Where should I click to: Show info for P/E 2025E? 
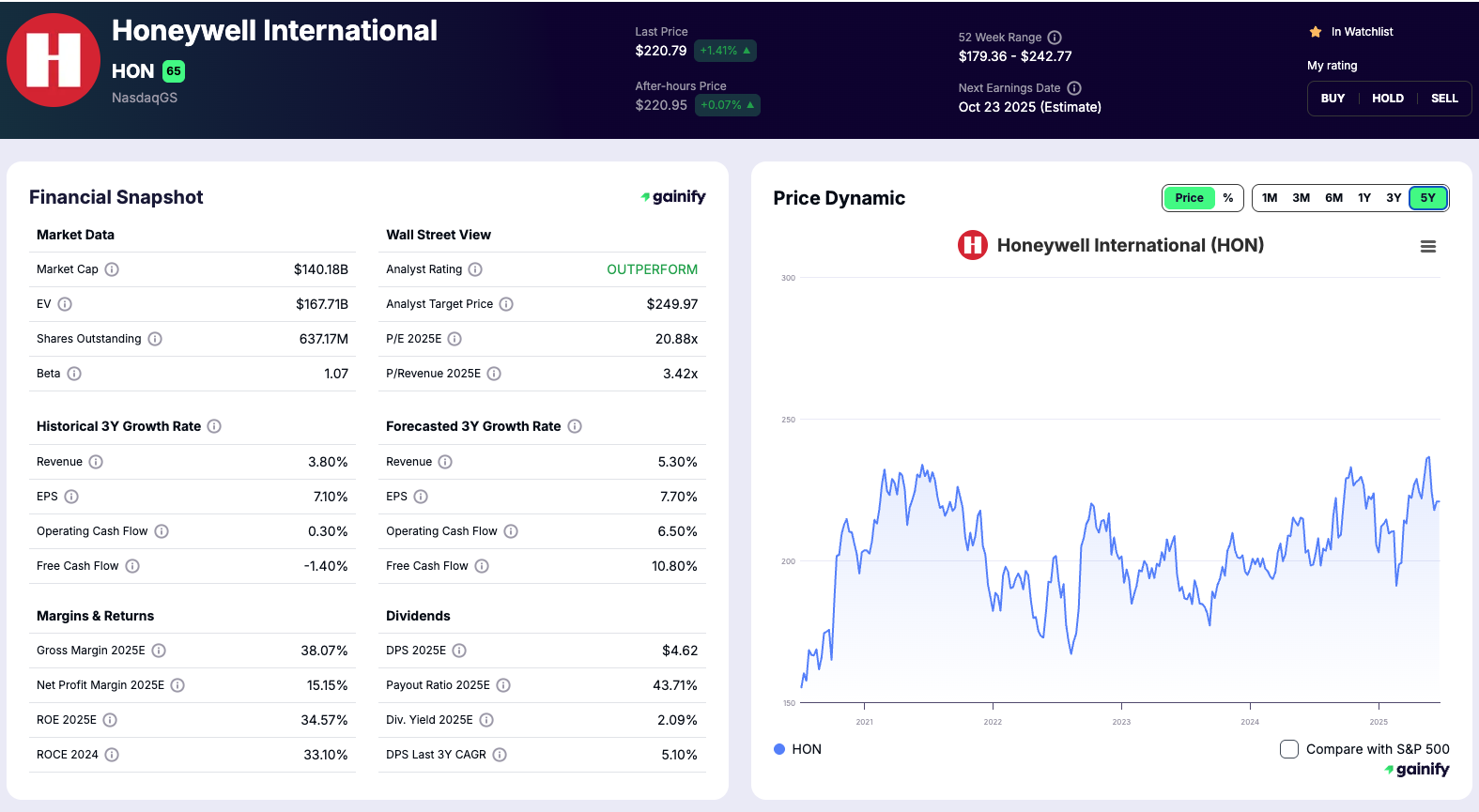(x=454, y=339)
